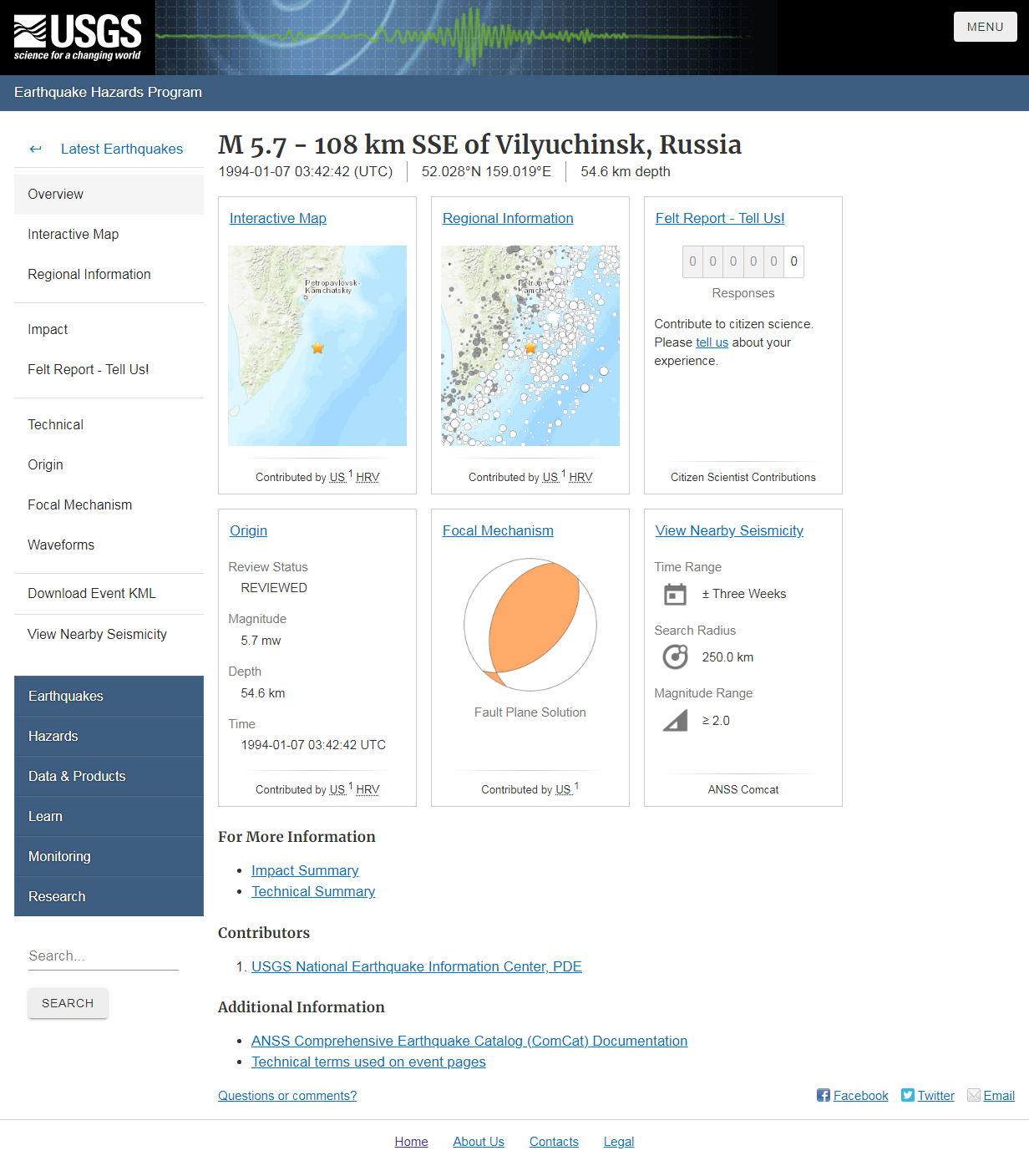This screenshot has width=1029, height=1176.
Task: Open Hazards navigation item
Action: (x=109, y=736)
